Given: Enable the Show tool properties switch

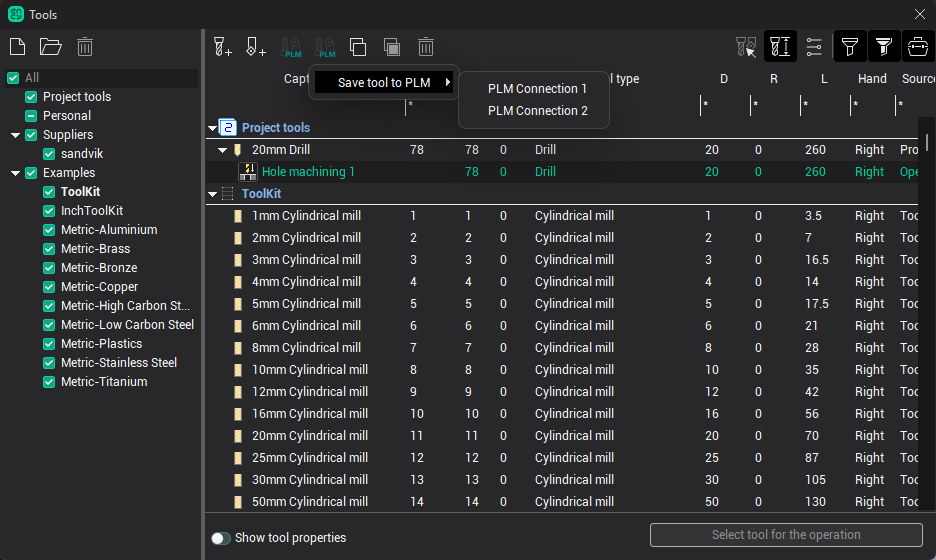Looking at the screenshot, I should (x=221, y=538).
